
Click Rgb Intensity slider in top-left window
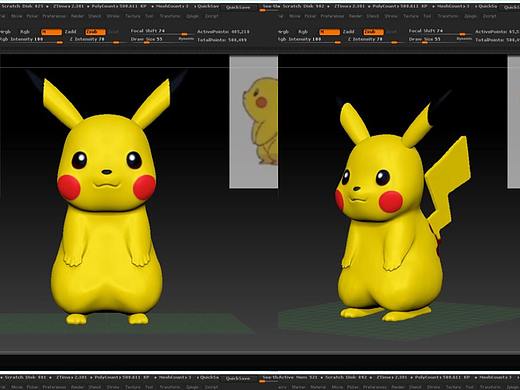(x=31, y=40)
